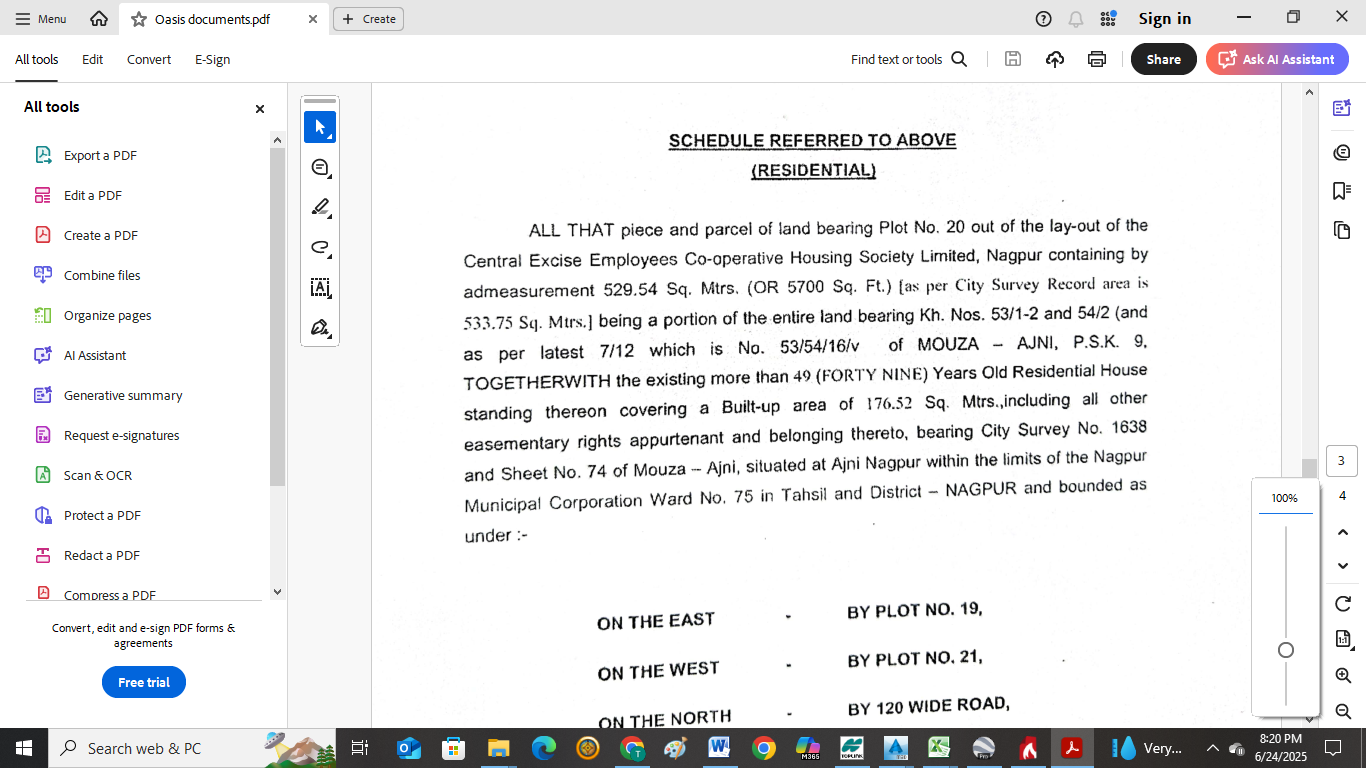Screen dimensions: 1366x768
Task: Switch to the All tools tab
Action: [x=37, y=60]
